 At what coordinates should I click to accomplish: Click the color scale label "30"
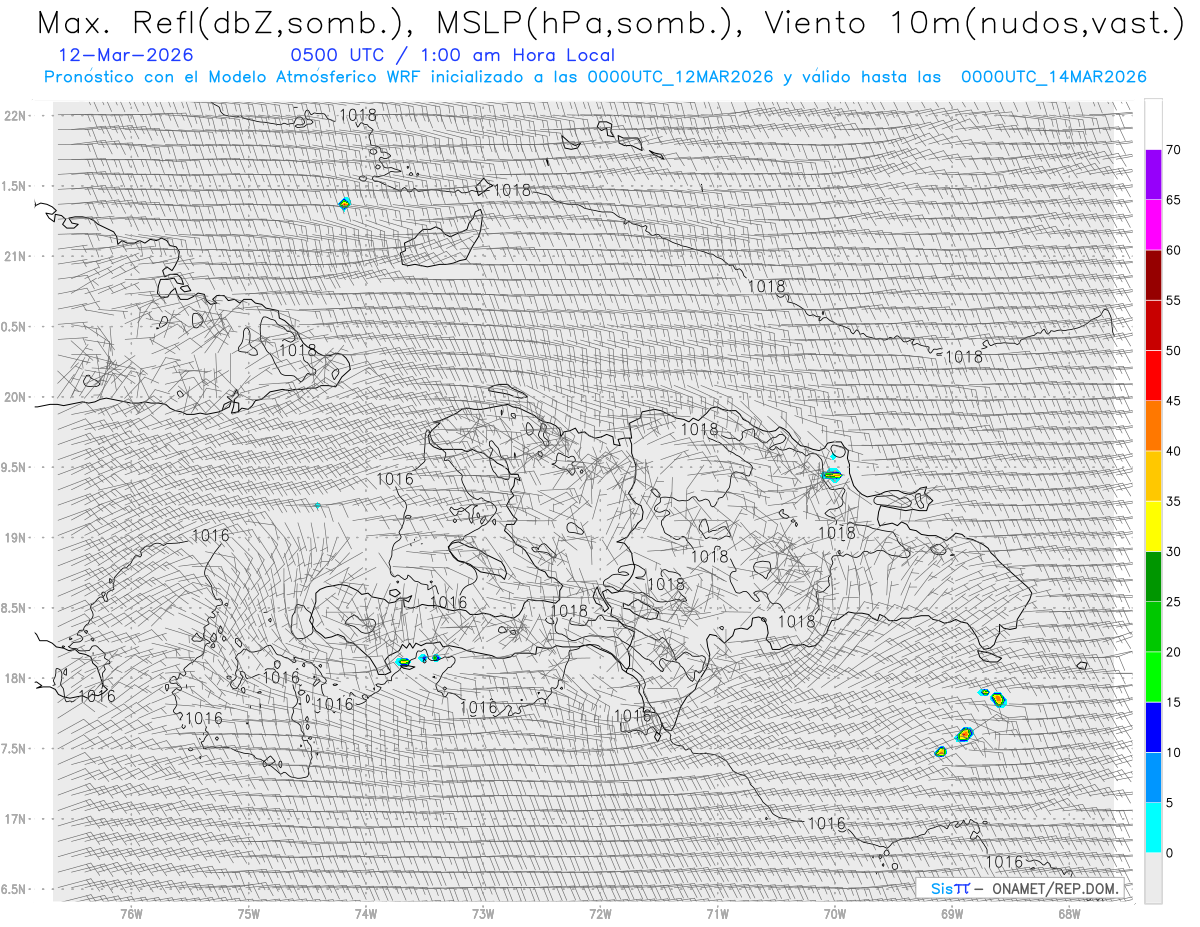[1173, 551]
